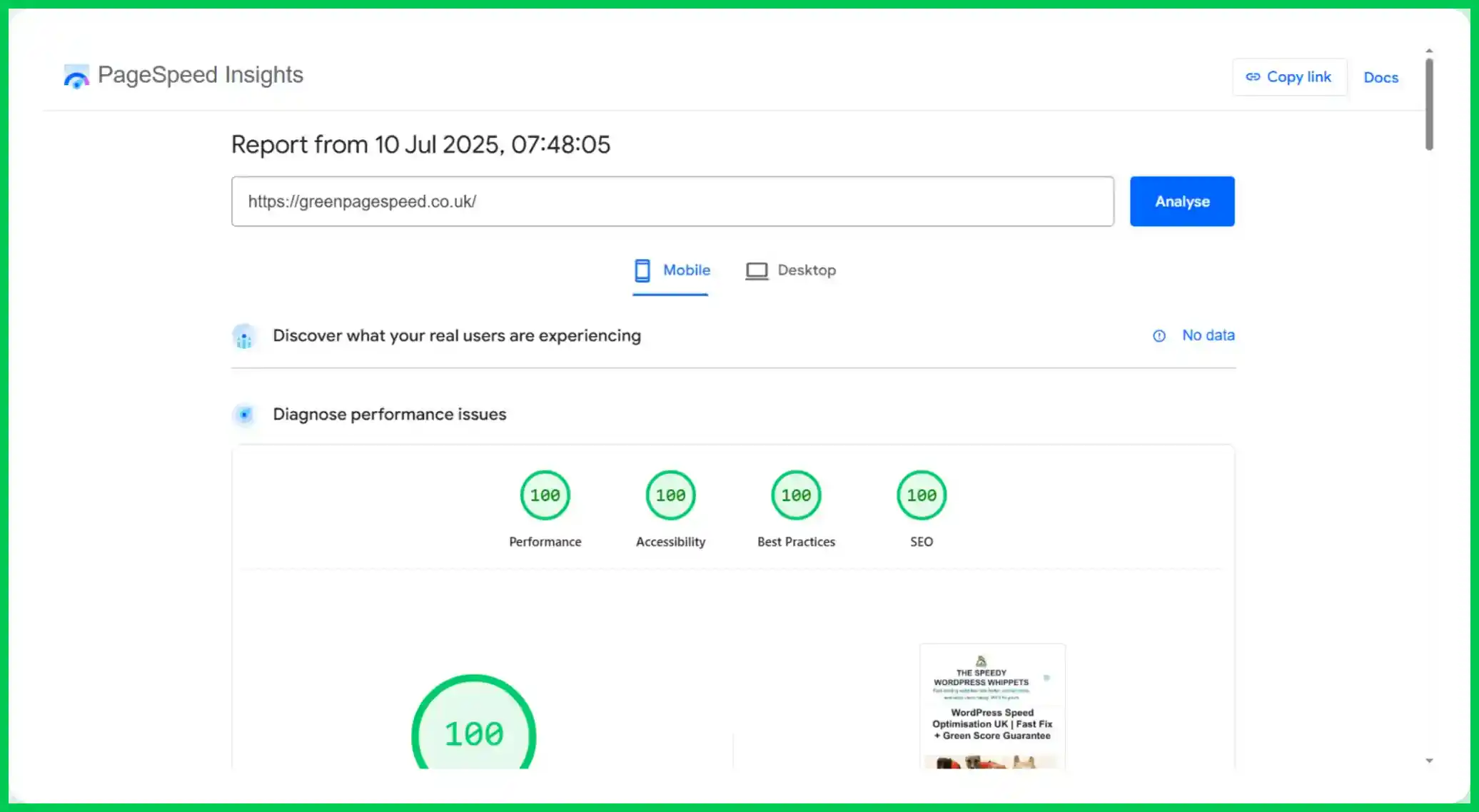Click the No data link
This screenshot has width=1479, height=812.
(x=1208, y=335)
